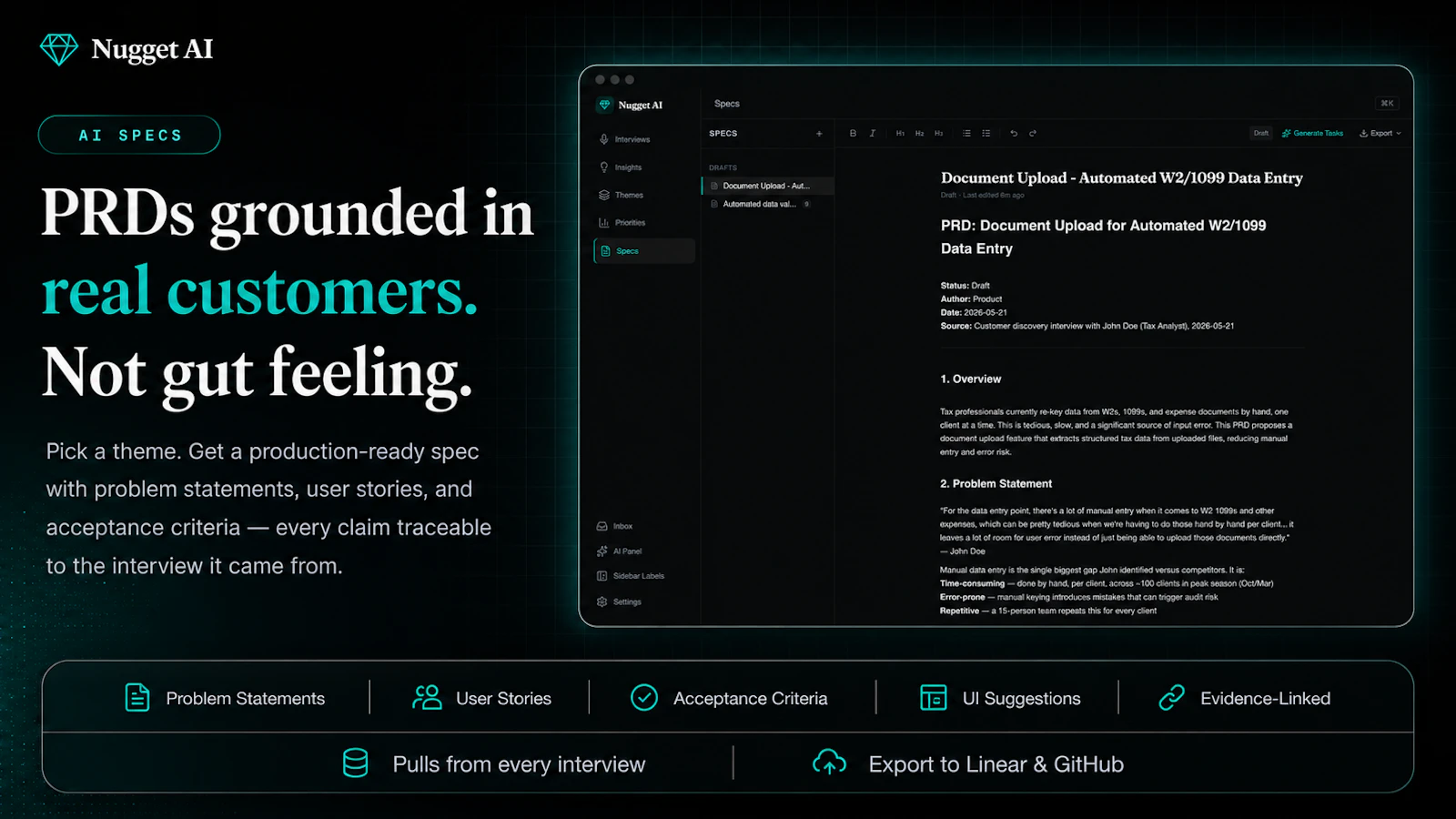Click the document title Document Upload - Automated W2/1099
Screen dimensions: 1456x819
point(1121,178)
